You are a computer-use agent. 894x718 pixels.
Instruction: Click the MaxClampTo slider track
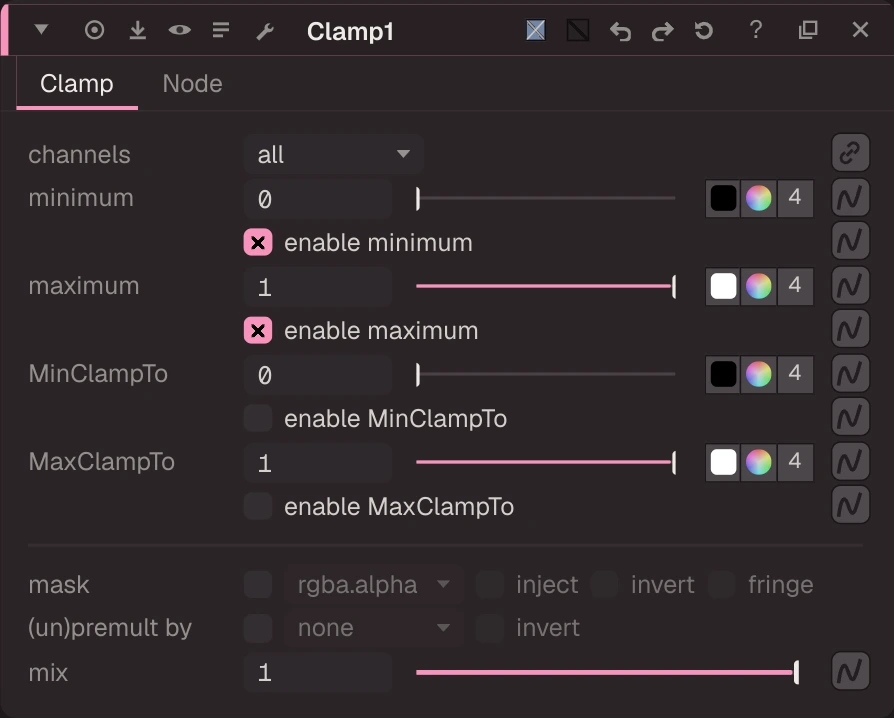click(546, 461)
